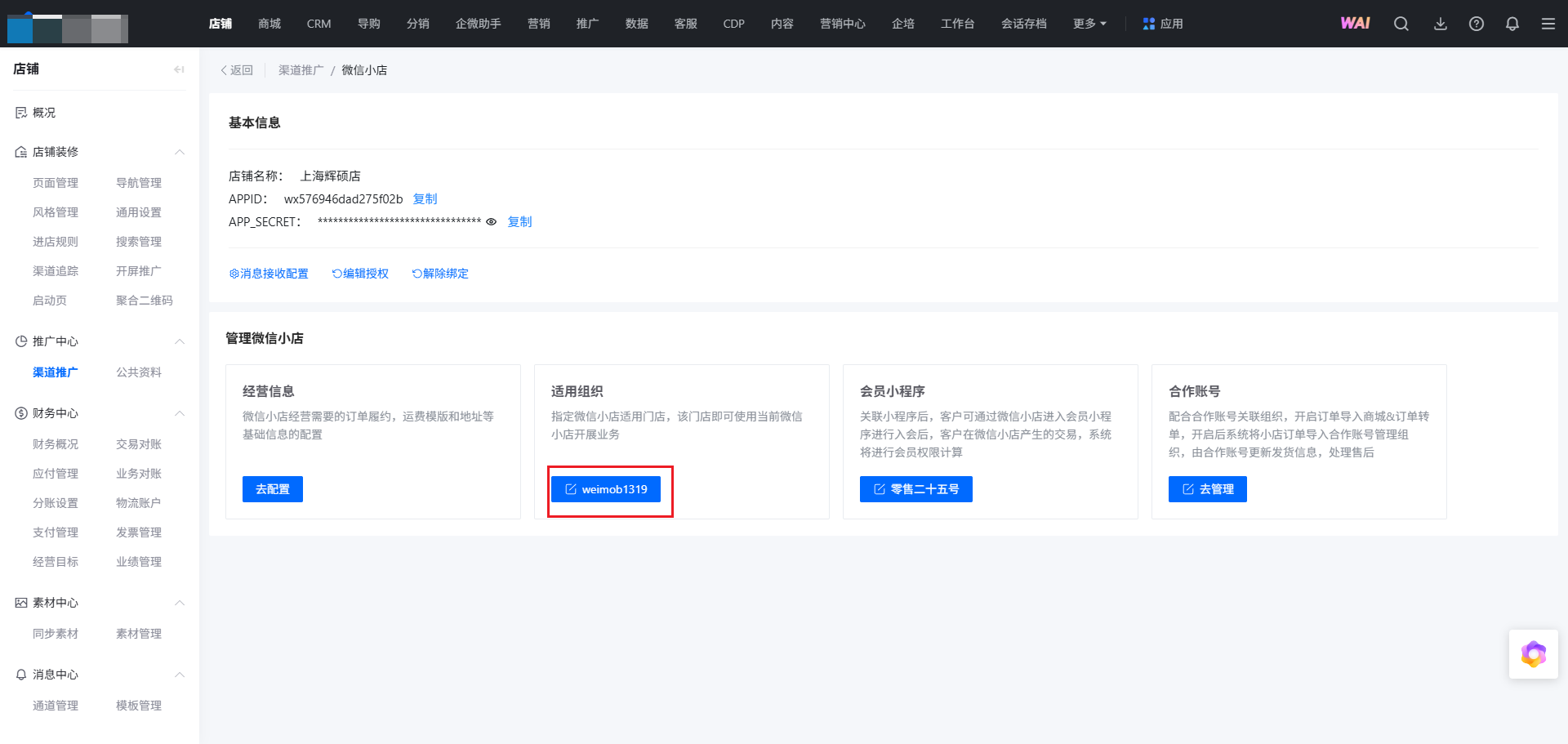Open 概况 in the sidebar
The width and height of the screenshot is (1568, 744).
tap(44, 113)
